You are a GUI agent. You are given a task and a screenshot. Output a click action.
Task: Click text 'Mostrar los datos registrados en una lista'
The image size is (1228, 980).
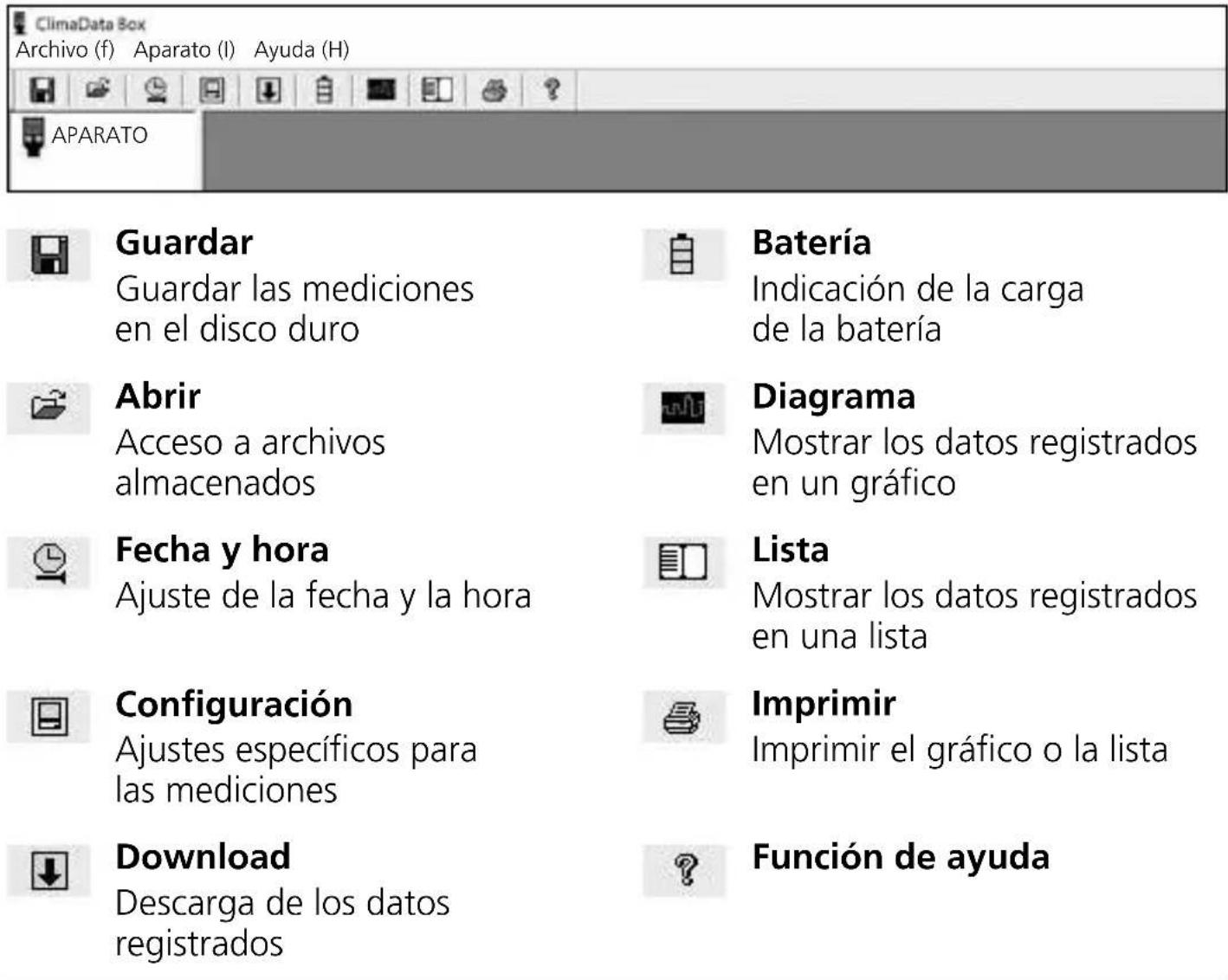pyautogui.click(x=974, y=616)
